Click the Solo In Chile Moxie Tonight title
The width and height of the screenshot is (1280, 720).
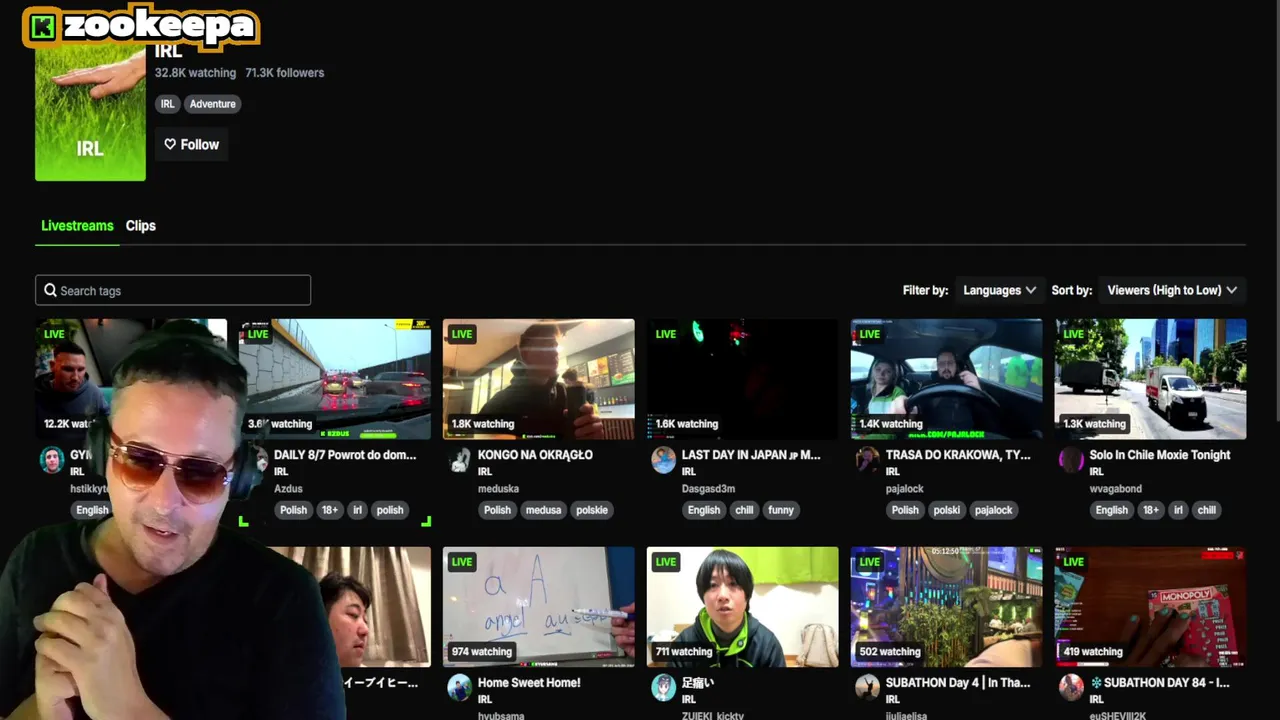[1160, 455]
